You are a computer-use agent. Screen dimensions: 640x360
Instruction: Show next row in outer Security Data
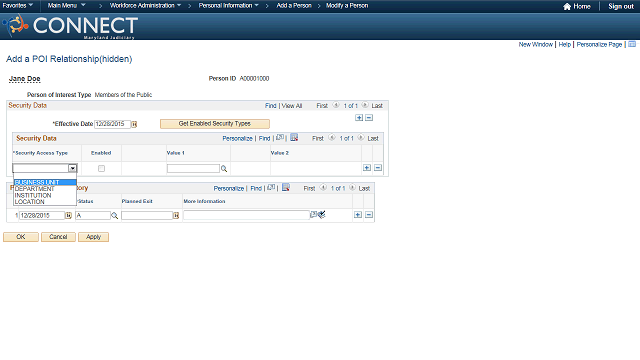(x=365, y=105)
